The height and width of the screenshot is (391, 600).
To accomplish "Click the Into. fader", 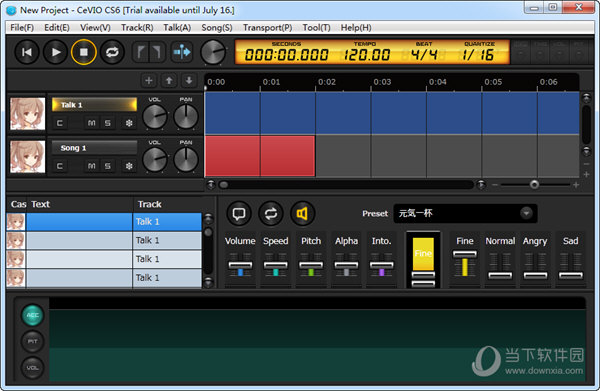I will 382,264.
